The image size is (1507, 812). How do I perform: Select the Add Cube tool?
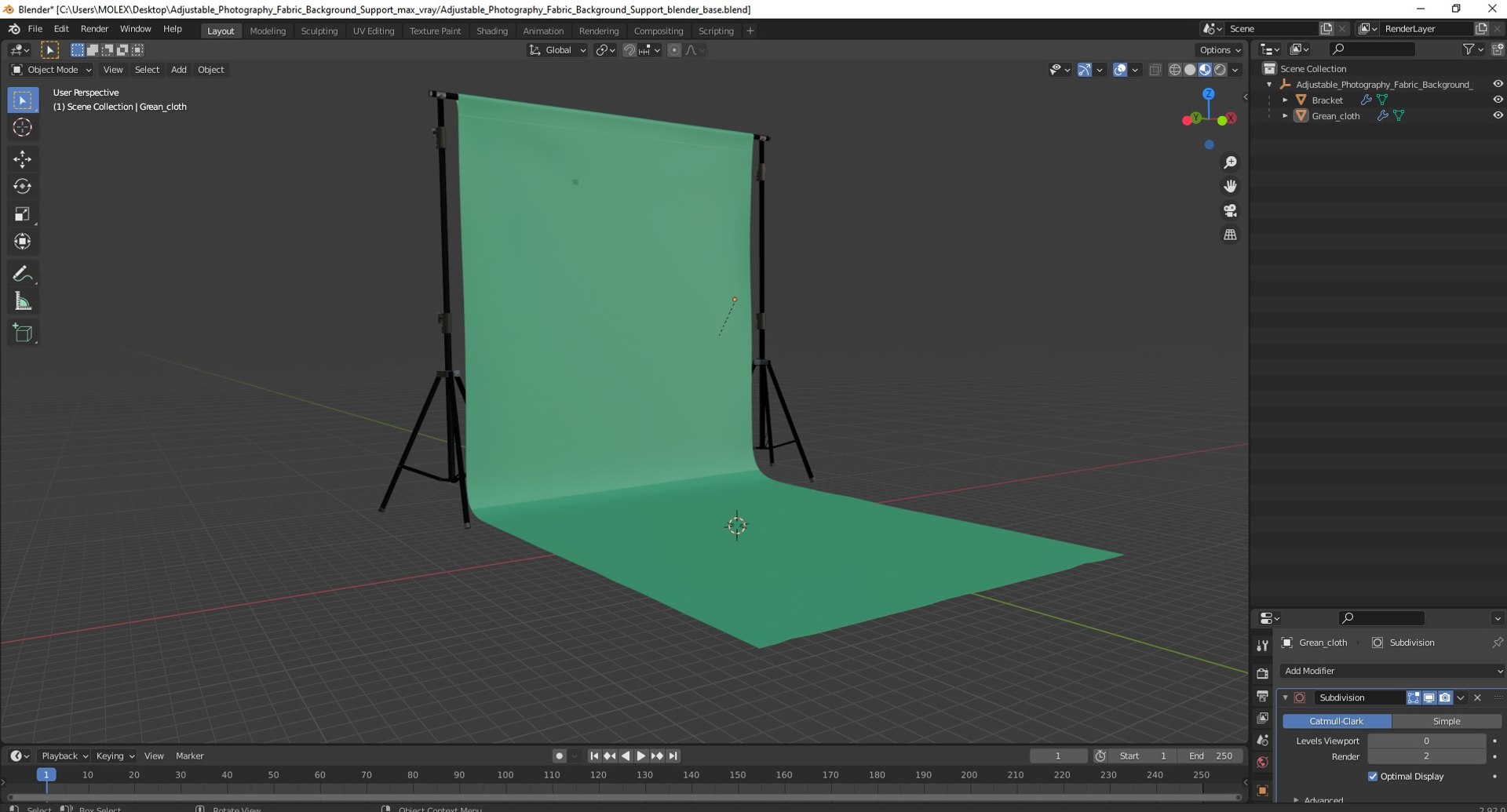click(x=22, y=333)
